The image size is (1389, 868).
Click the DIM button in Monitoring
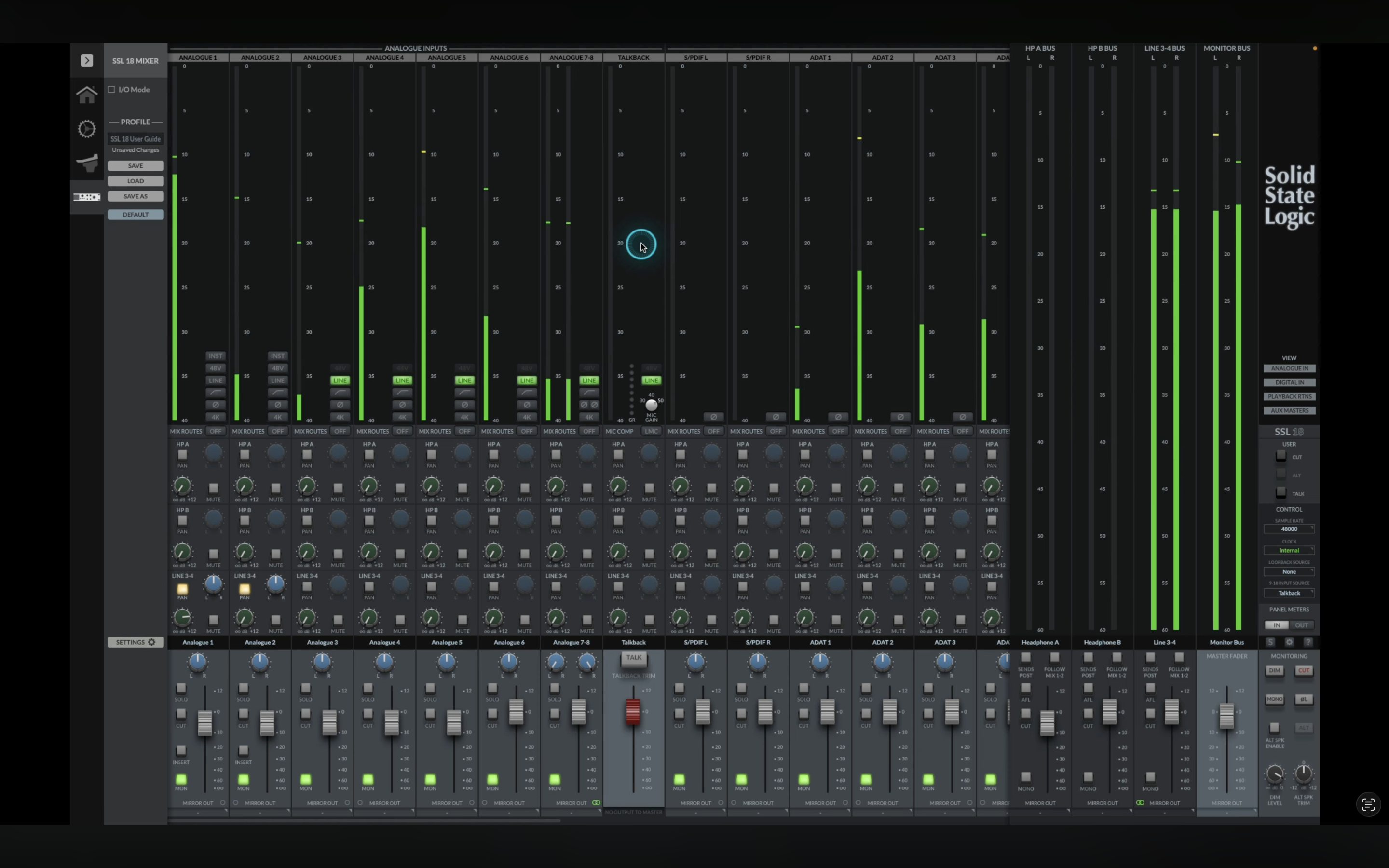coord(1274,670)
